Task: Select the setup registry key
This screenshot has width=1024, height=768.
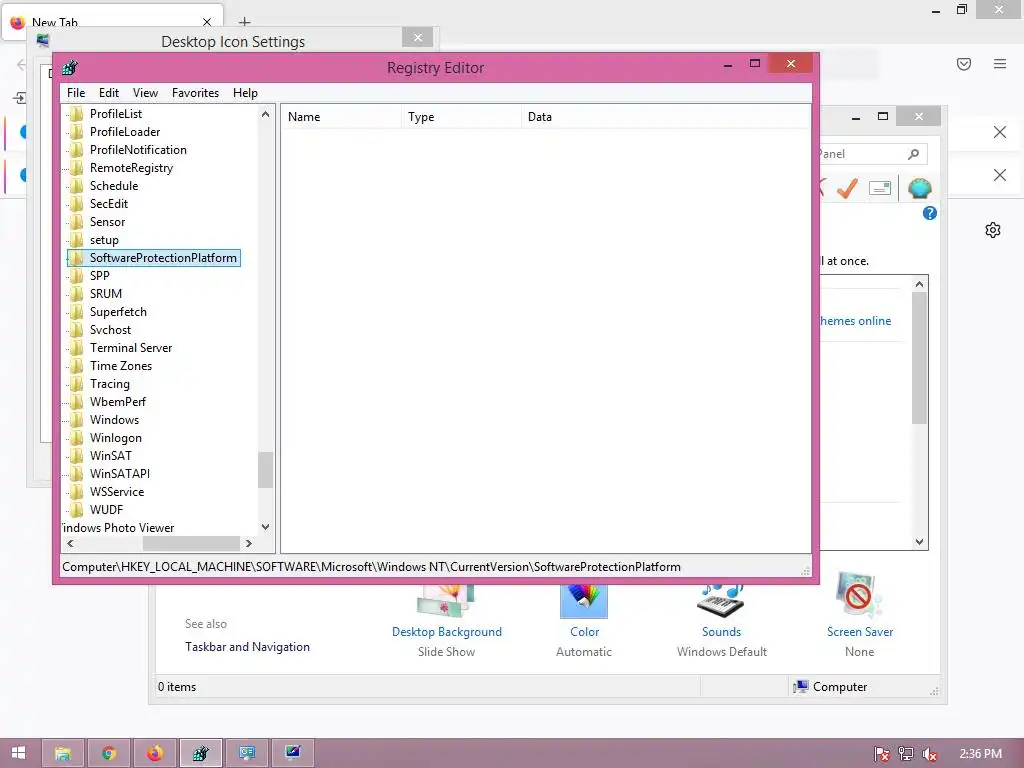Action: pyautogui.click(x=104, y=240)
